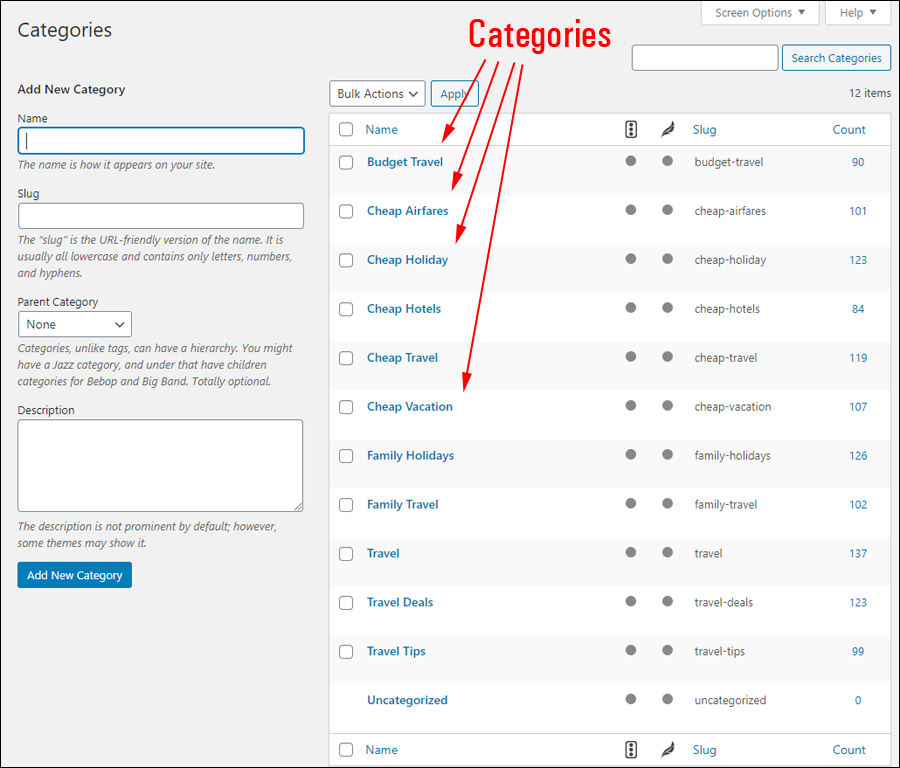This screenshot has width=900, height=768.
Task: Click the SEO dot for Cheap Travel
Action: (631, 356)
